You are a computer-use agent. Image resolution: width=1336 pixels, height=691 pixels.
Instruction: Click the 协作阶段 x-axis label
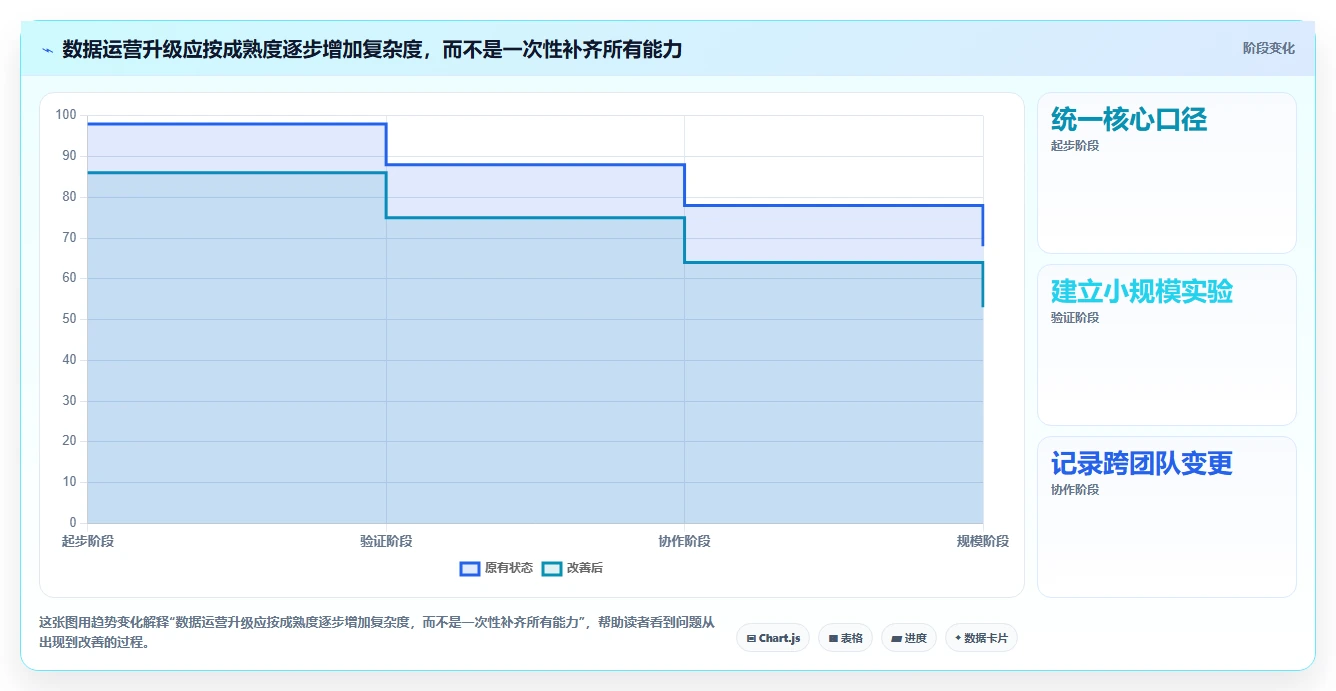click(684, 541)
